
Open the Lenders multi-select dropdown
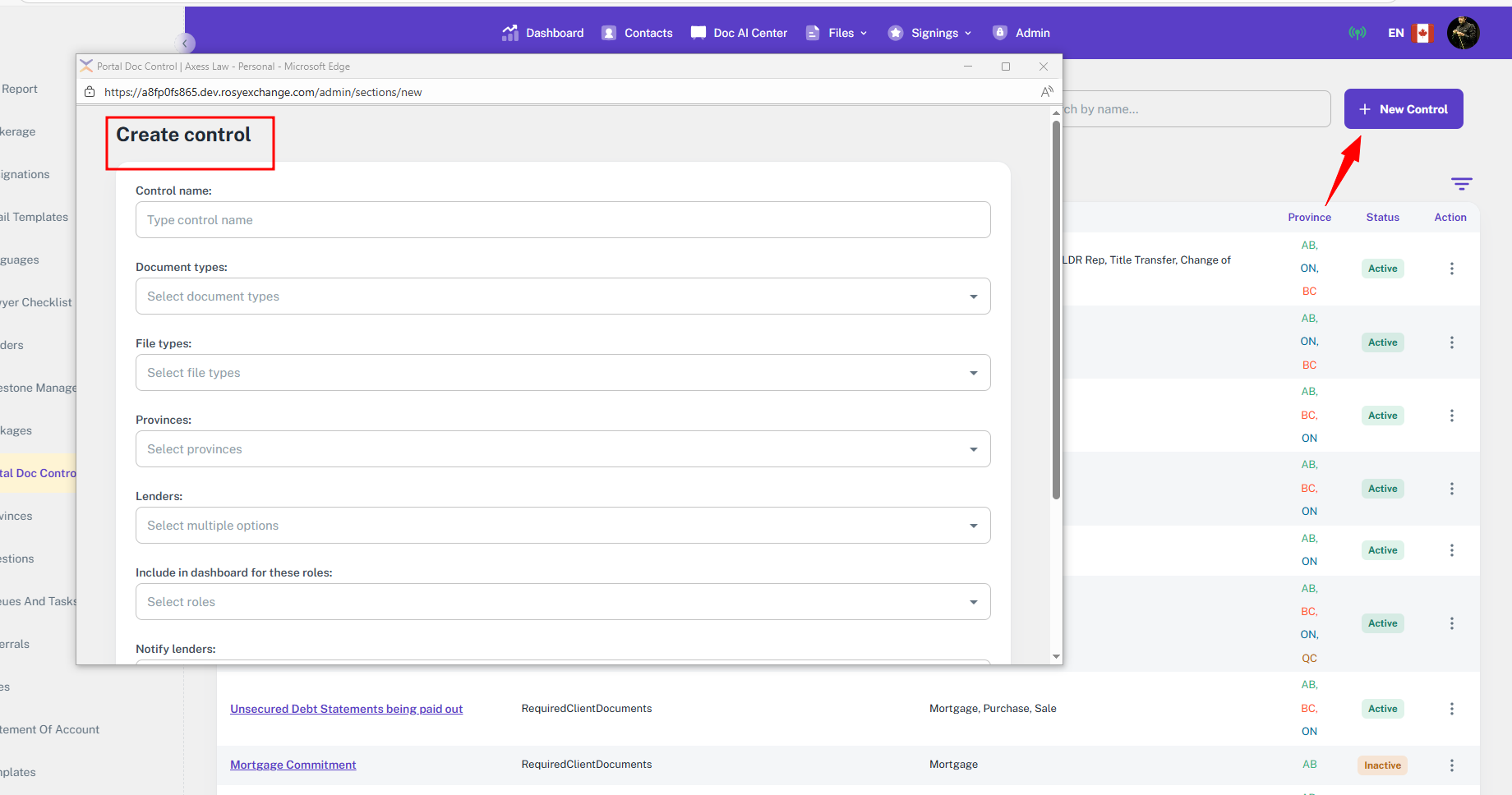click(562, 526)
